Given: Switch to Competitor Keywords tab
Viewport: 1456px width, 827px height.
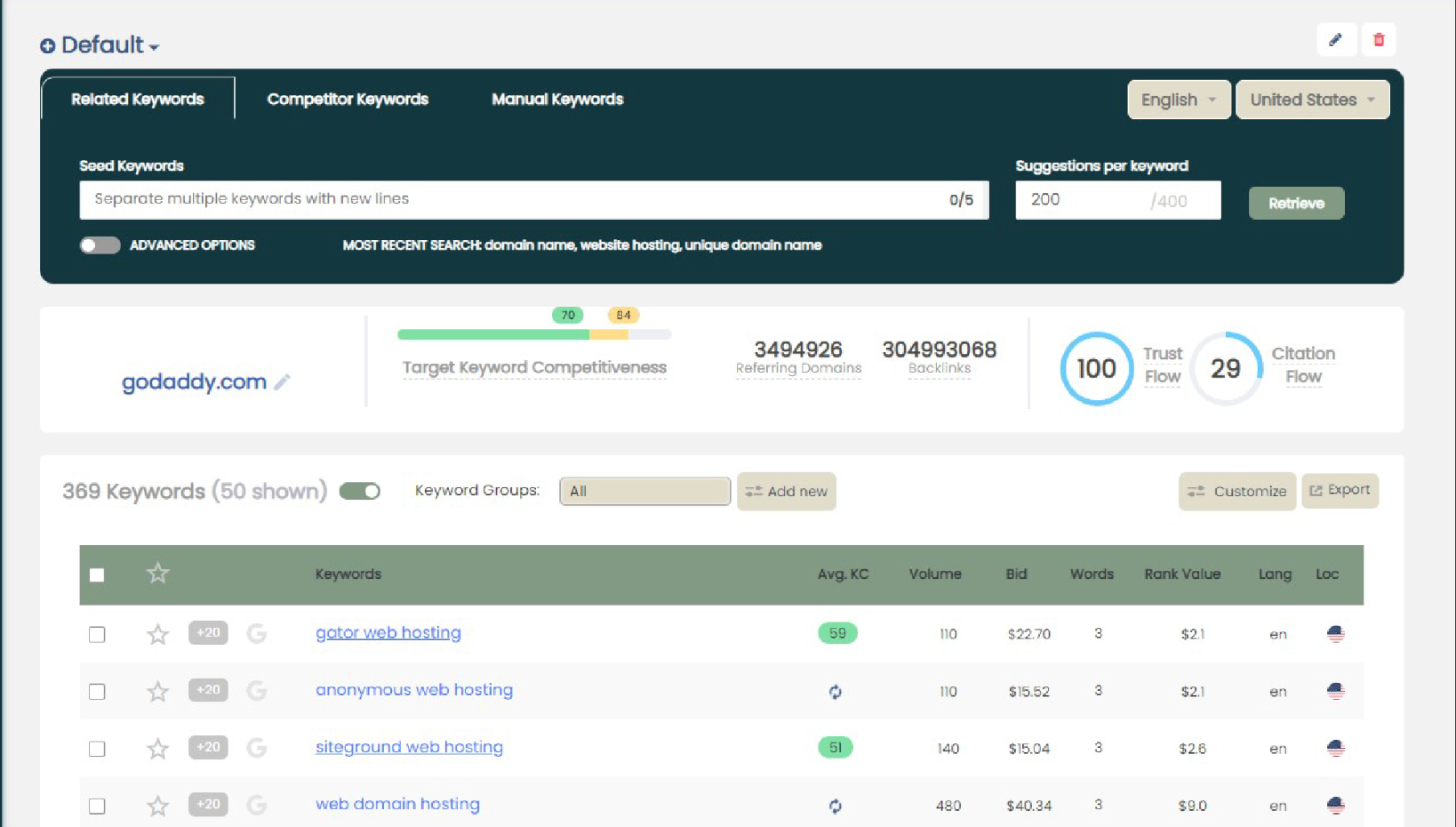Looking at the screenshot, I should pos(348,99).
